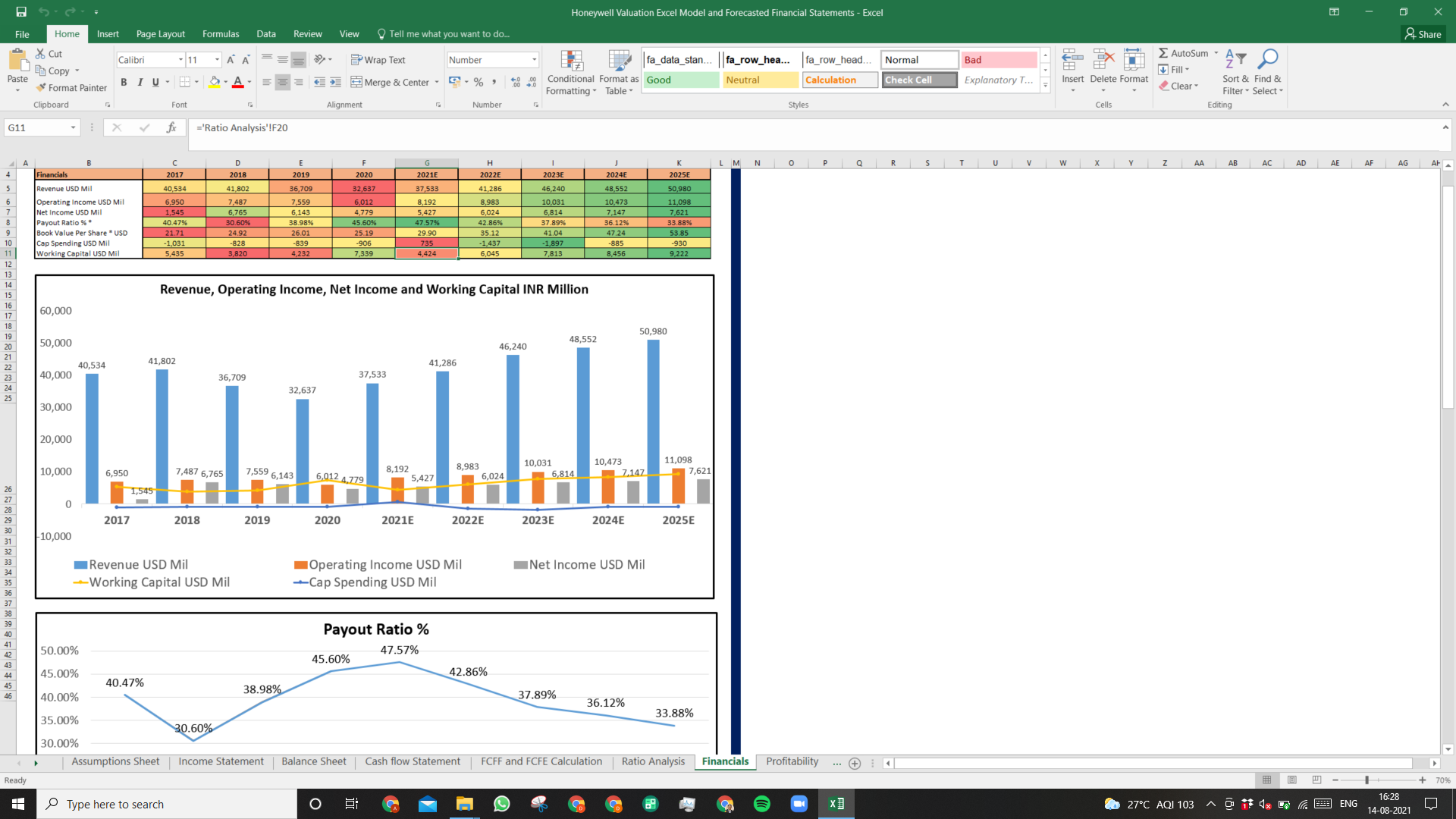The image size is (1456, 819).
Task: Switch to Page Break Preview in the status bar
Action: click(x=1316, y=780)
